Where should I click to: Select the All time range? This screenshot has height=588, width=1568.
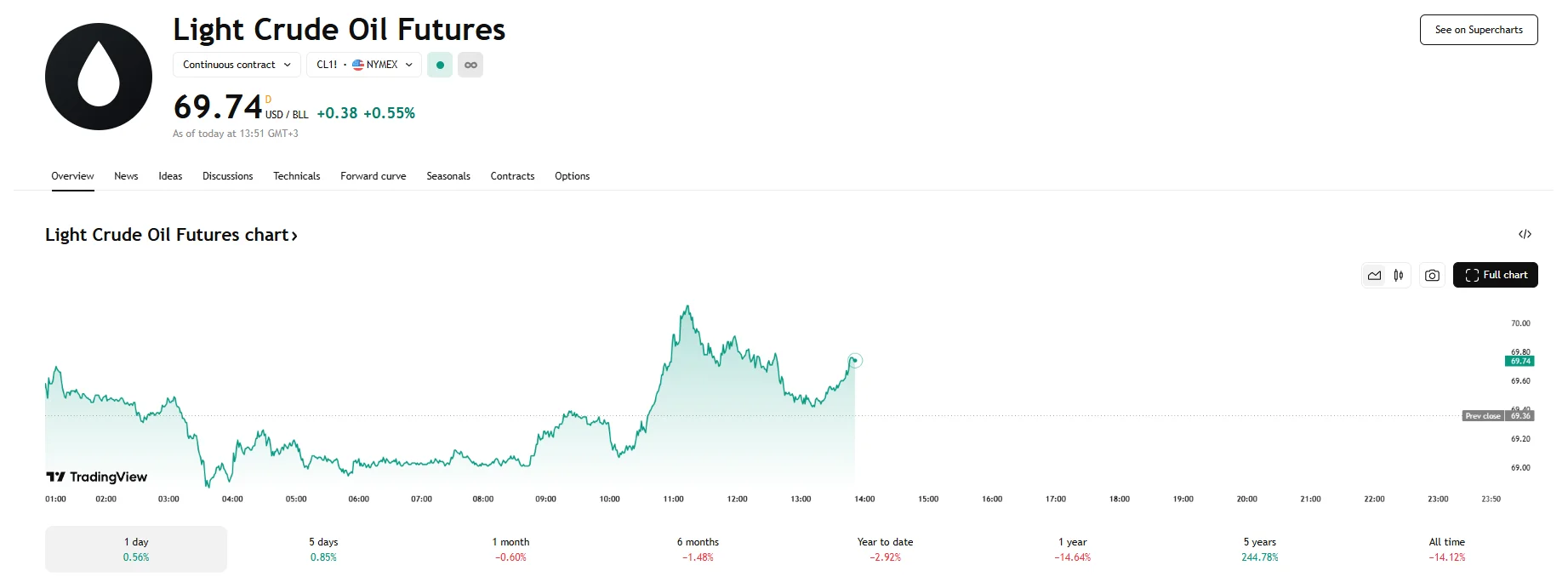(x=1446, y=549)
